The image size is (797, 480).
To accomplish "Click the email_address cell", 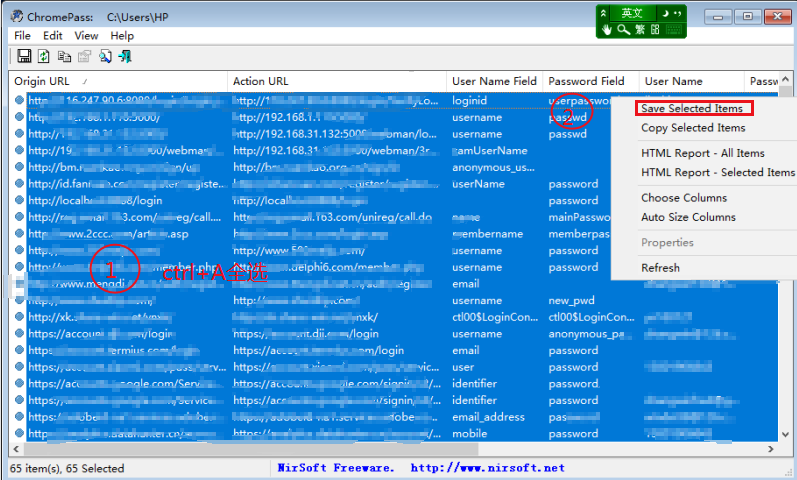I will [488, 417].
